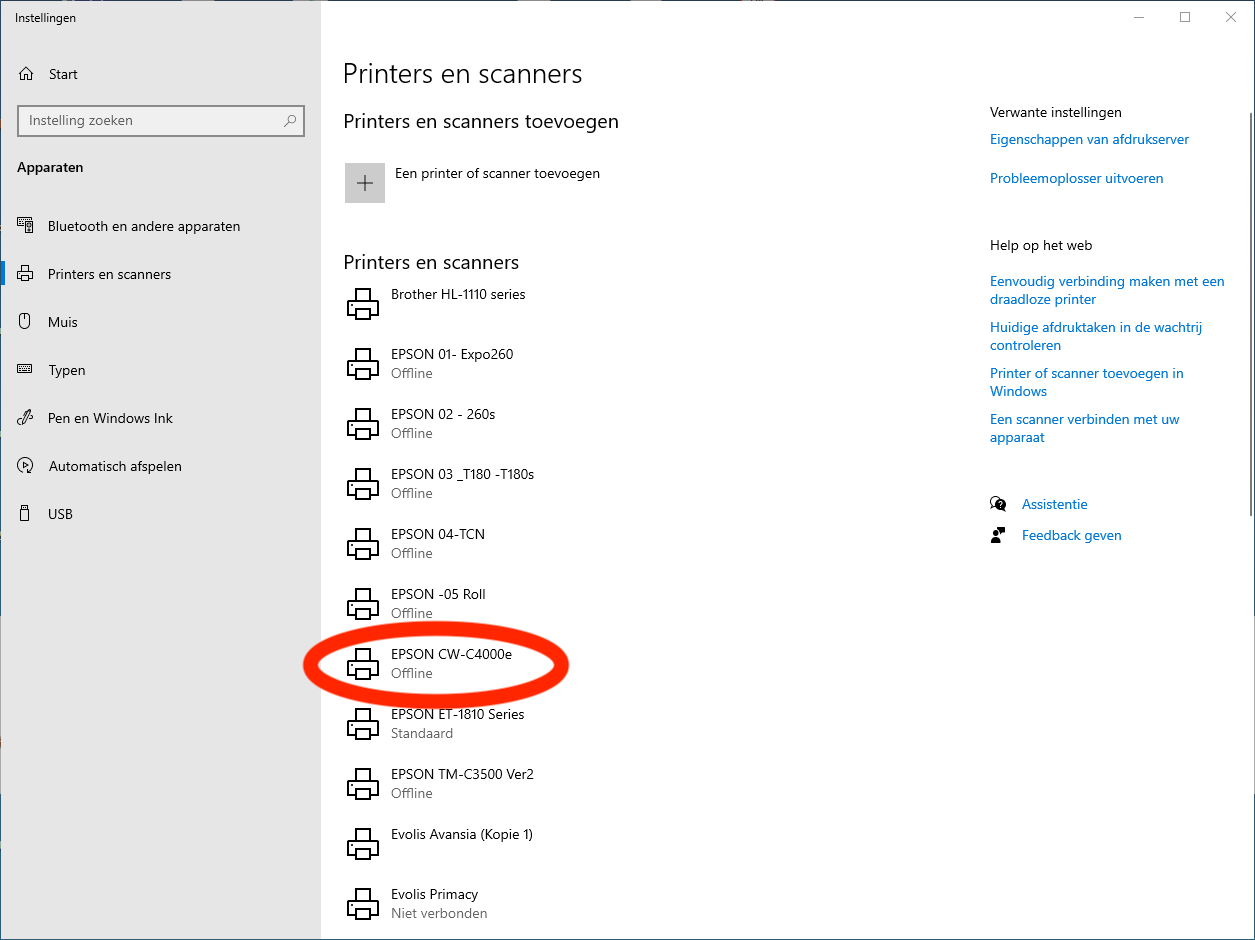This screenshot has height=940, width=1255.
Task: Open Huidige afdruktaken in de wachtrij controleren
Action: [x=1096, y=336]
